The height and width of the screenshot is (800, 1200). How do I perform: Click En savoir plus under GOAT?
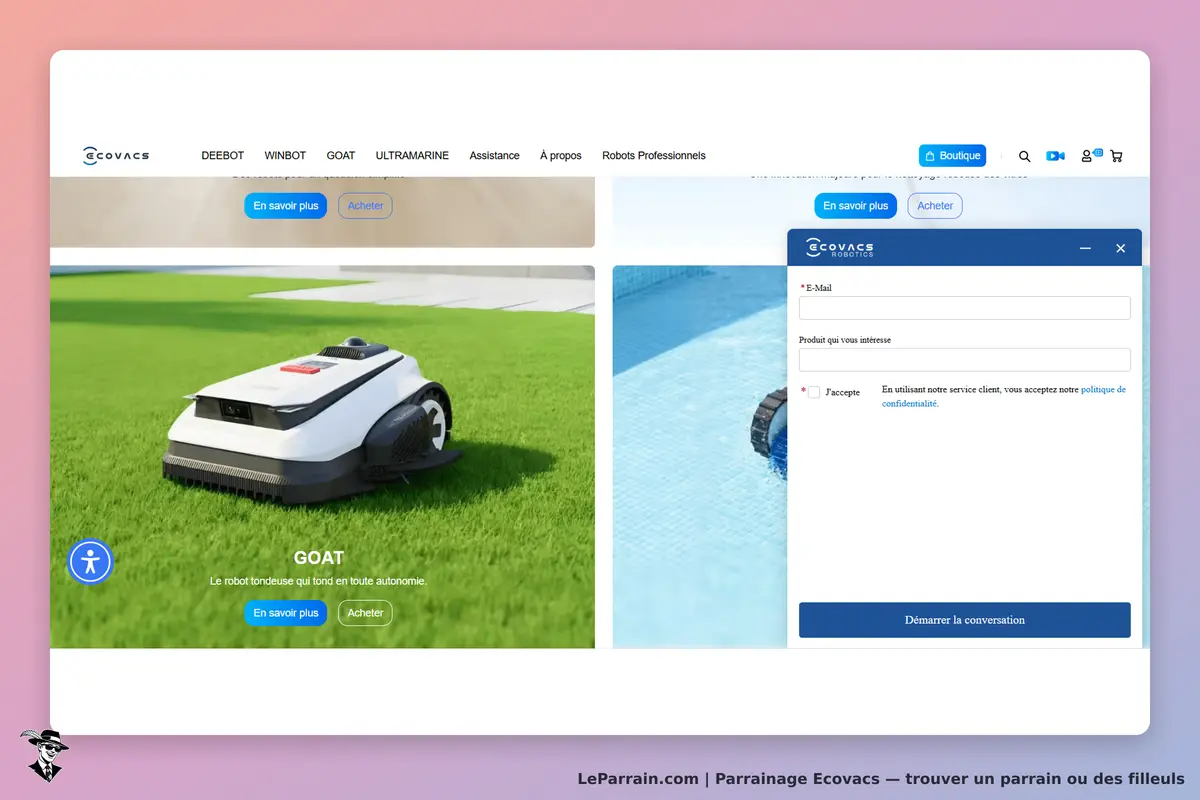[x=286, y=613]
